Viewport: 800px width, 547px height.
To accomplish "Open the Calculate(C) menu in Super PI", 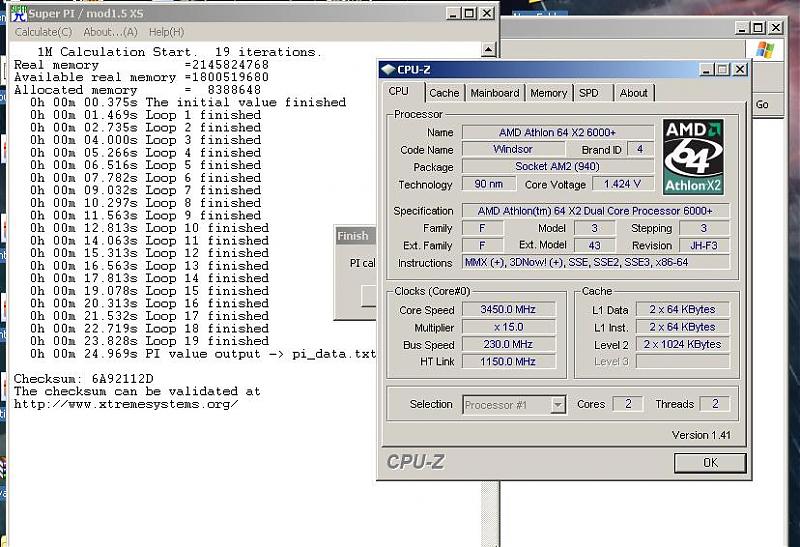I will point(43,32).
